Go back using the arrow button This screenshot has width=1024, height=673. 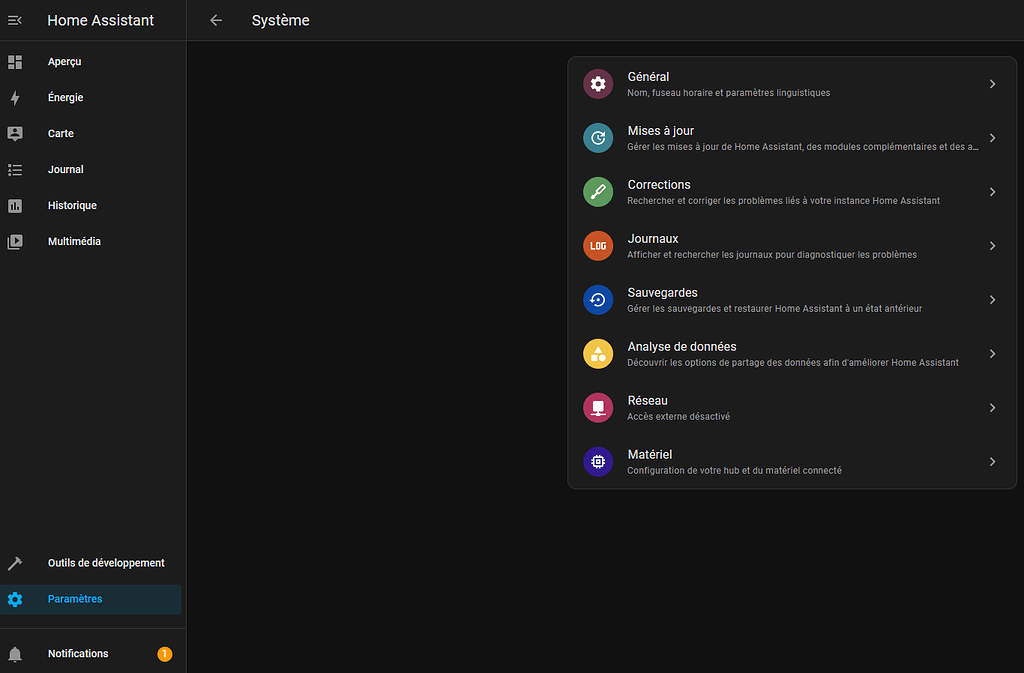(216, 19)
